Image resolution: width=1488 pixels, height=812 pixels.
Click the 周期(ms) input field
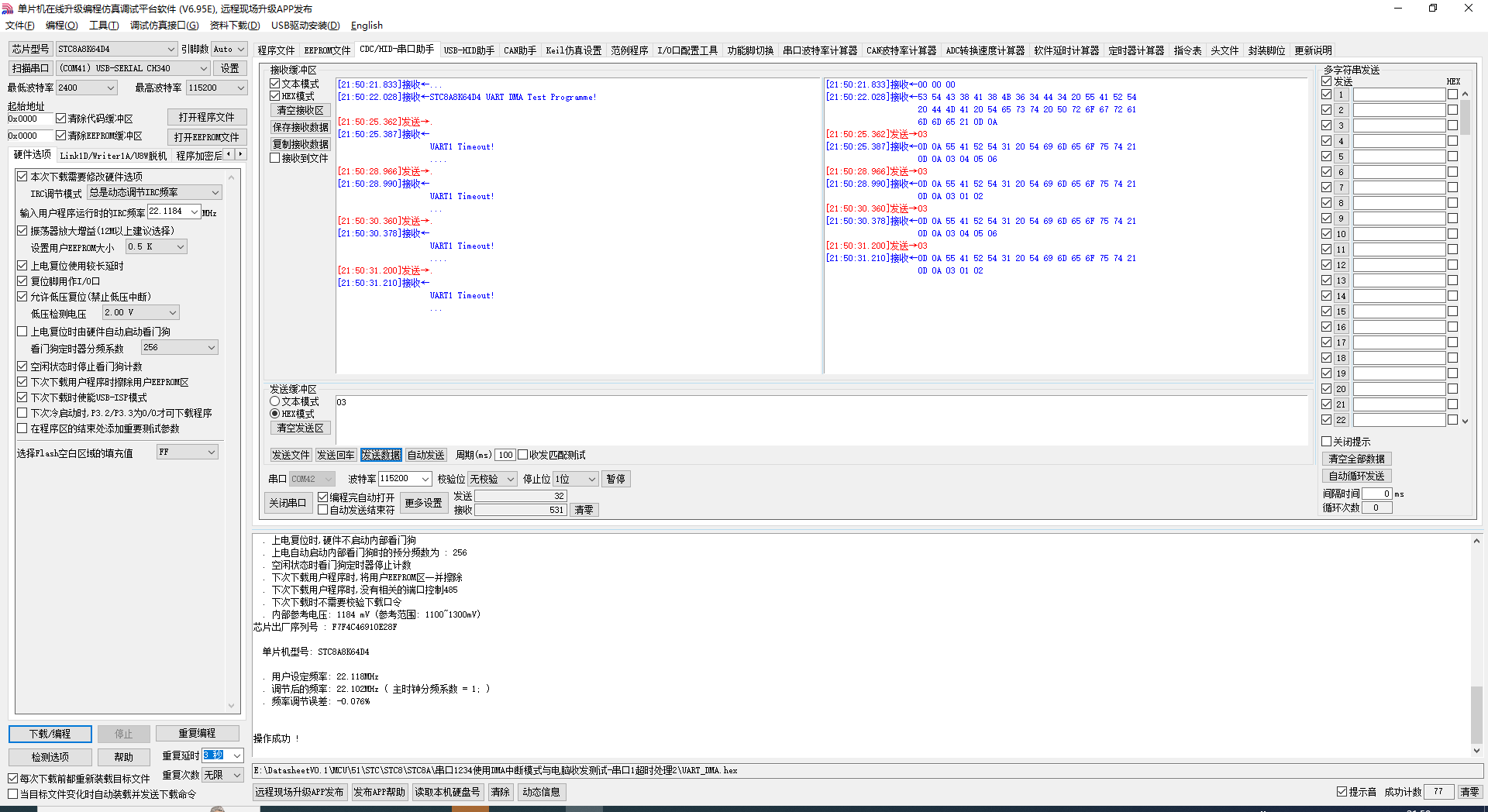[x=505, y=455]
